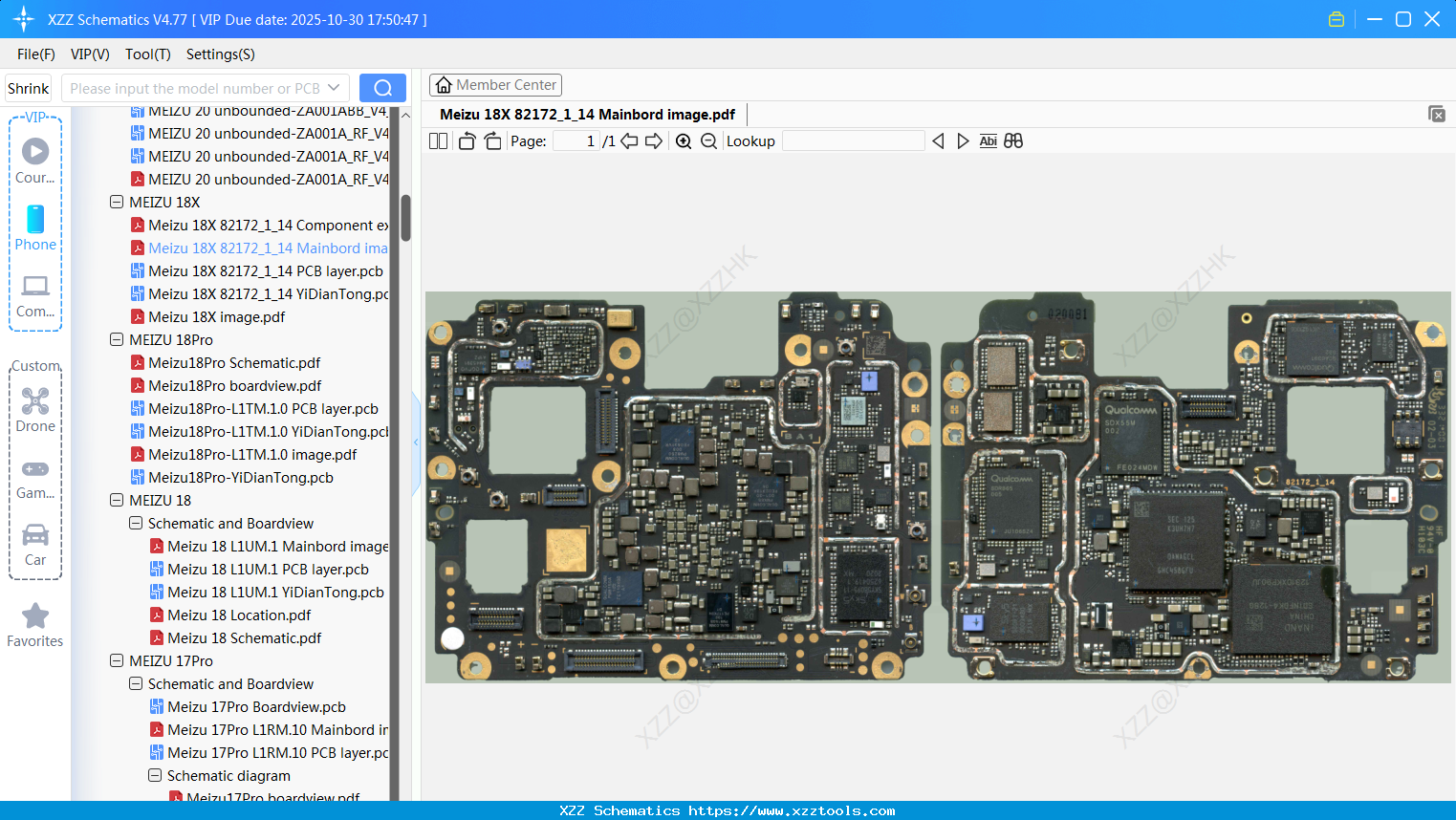Open the Tool(T) menu
1456x820 pixels.
pyautogui.click(x=147, y=54)
